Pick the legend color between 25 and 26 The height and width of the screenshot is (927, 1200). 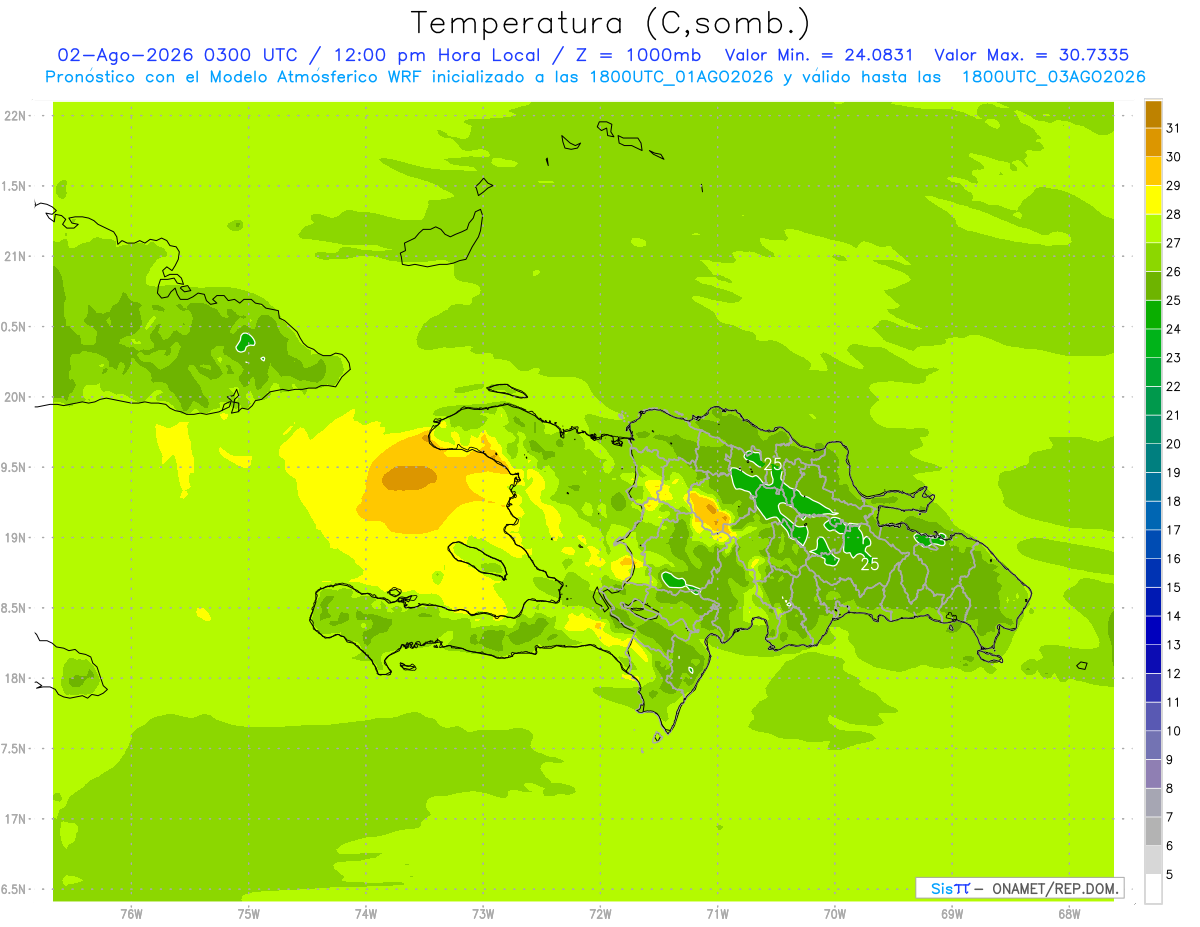pos(1153,286)
